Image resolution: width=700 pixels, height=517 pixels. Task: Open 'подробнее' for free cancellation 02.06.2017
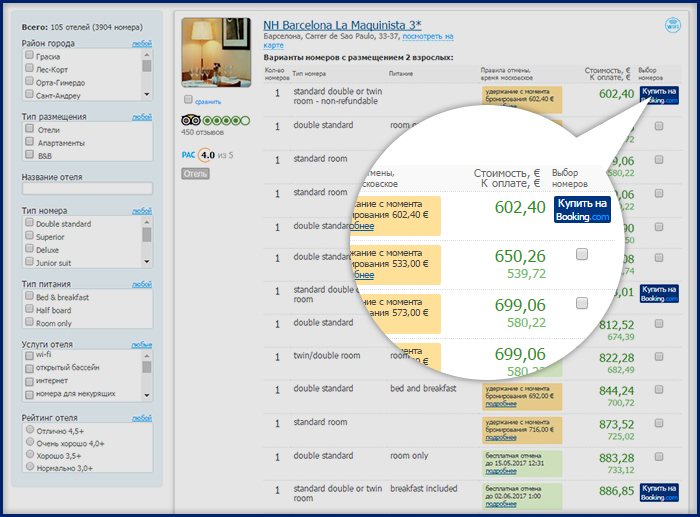pos(501,504)
